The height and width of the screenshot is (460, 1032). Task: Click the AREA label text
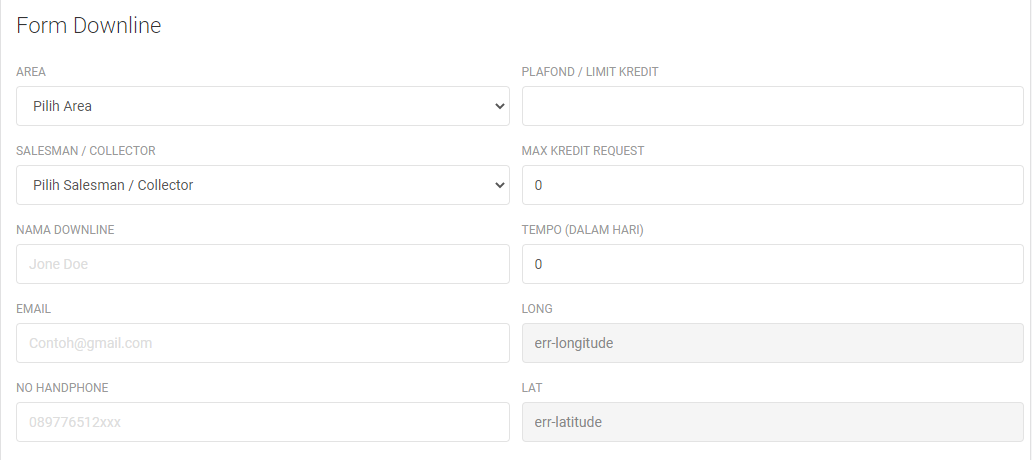(x=31, y=72)
